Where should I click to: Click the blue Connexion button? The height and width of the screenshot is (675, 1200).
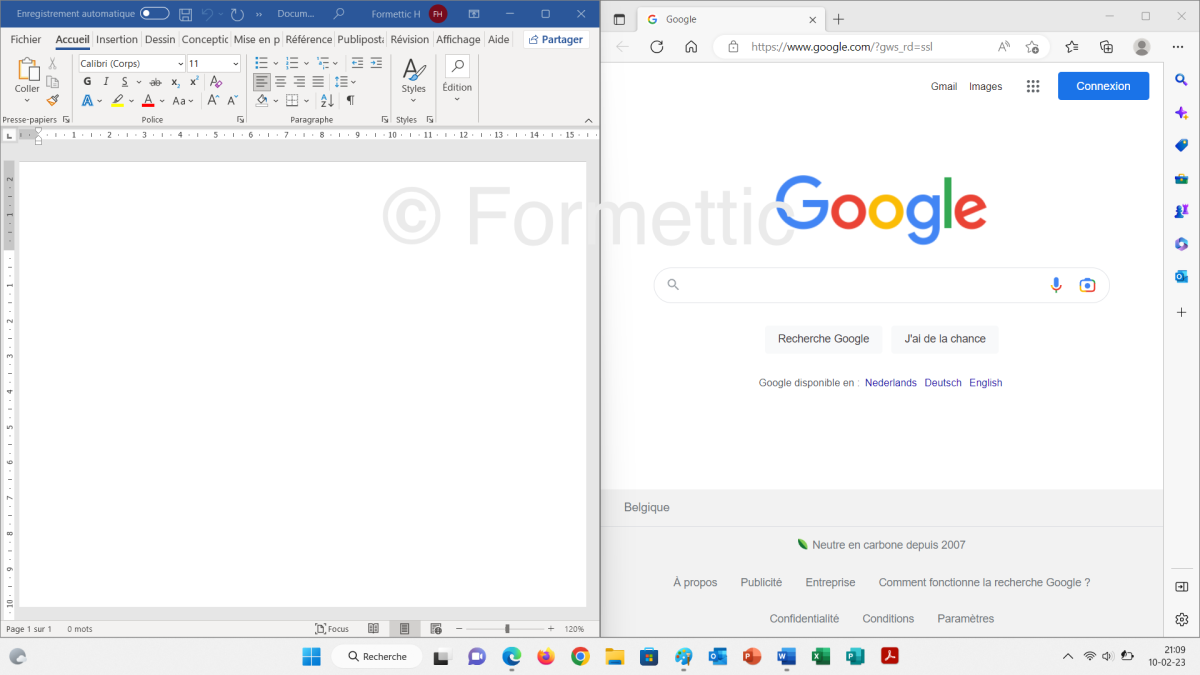(1103, 86)
